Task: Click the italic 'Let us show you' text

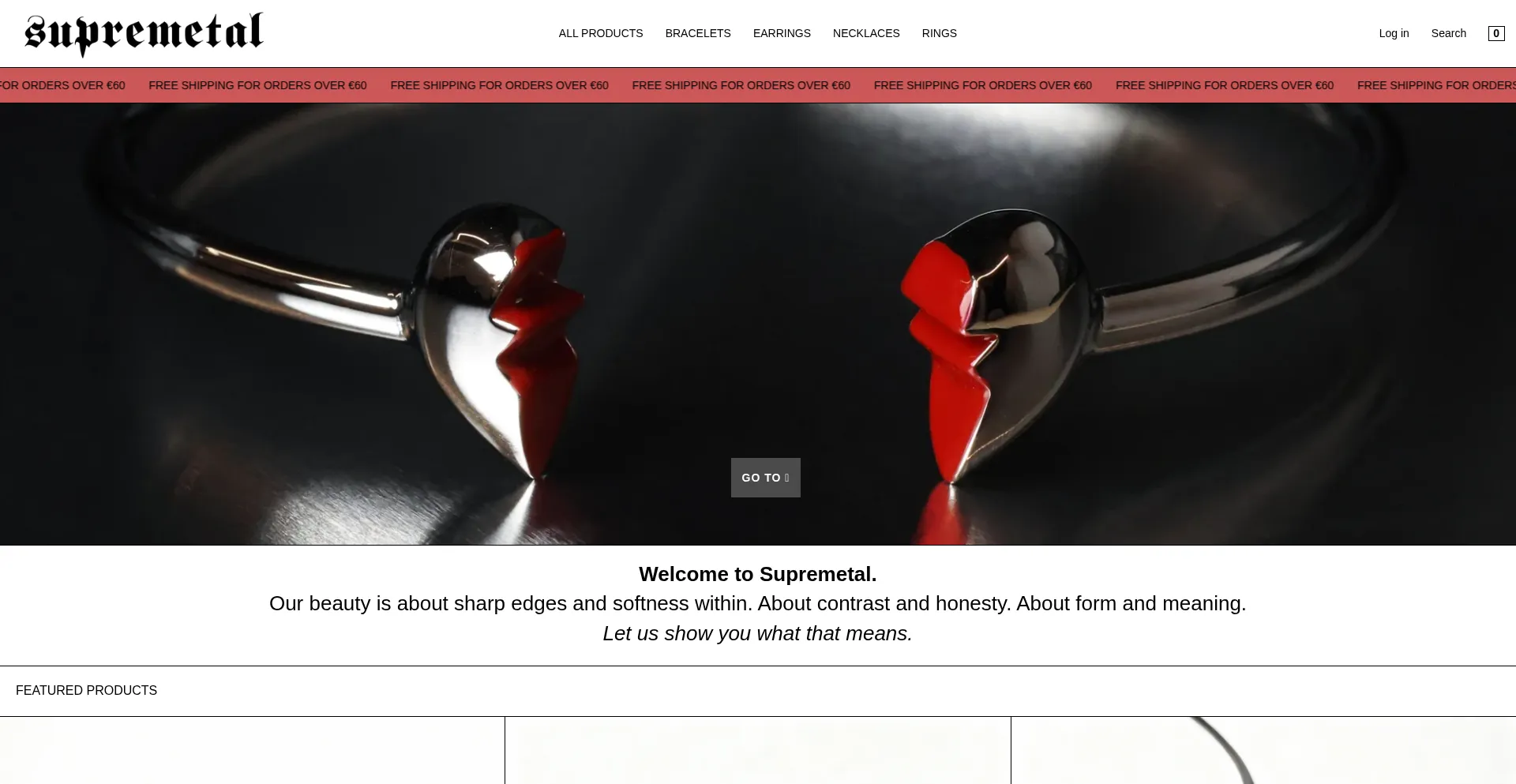Action: [x=758, y=633]
